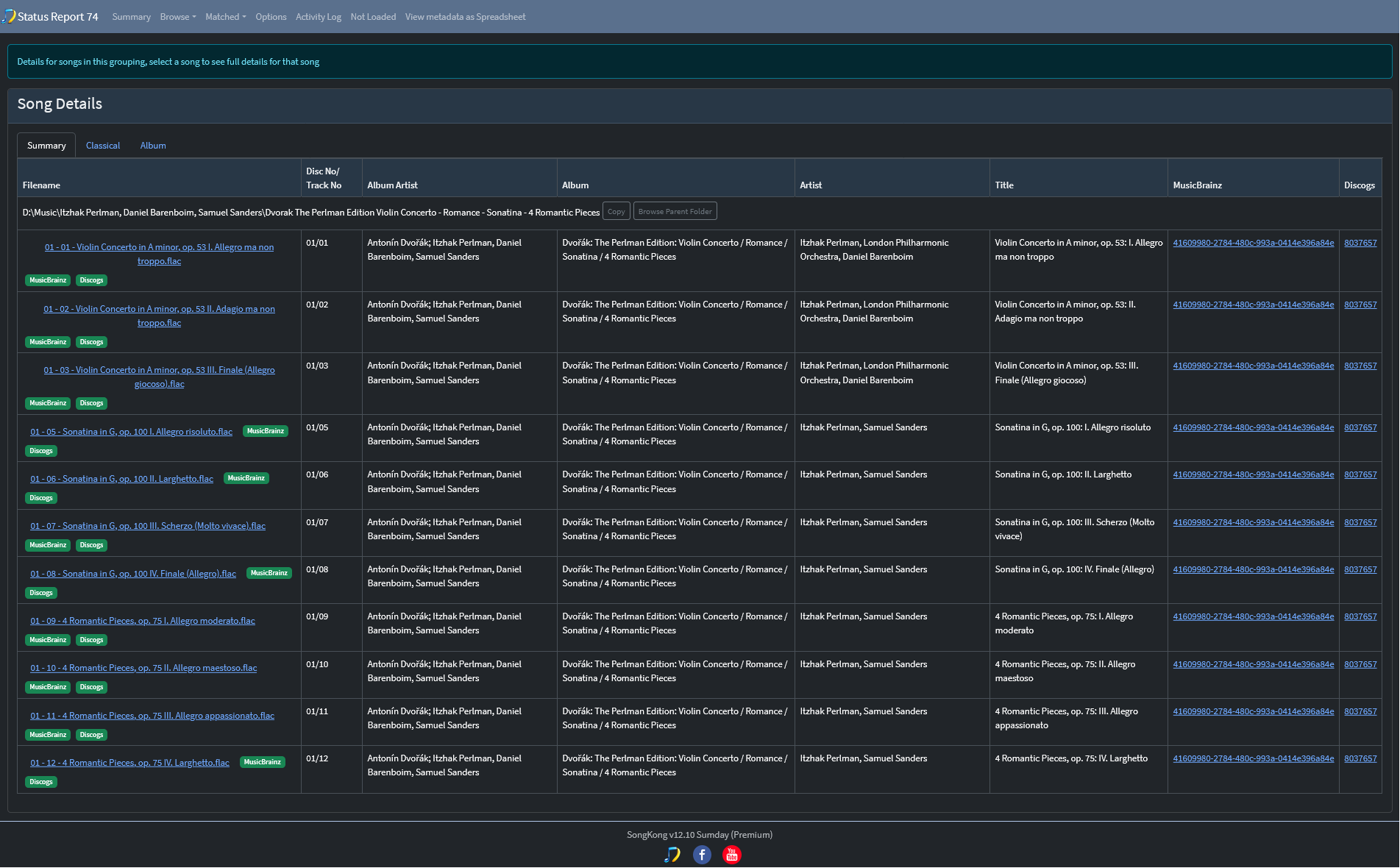Open the Activity Log page

[319, 17]
